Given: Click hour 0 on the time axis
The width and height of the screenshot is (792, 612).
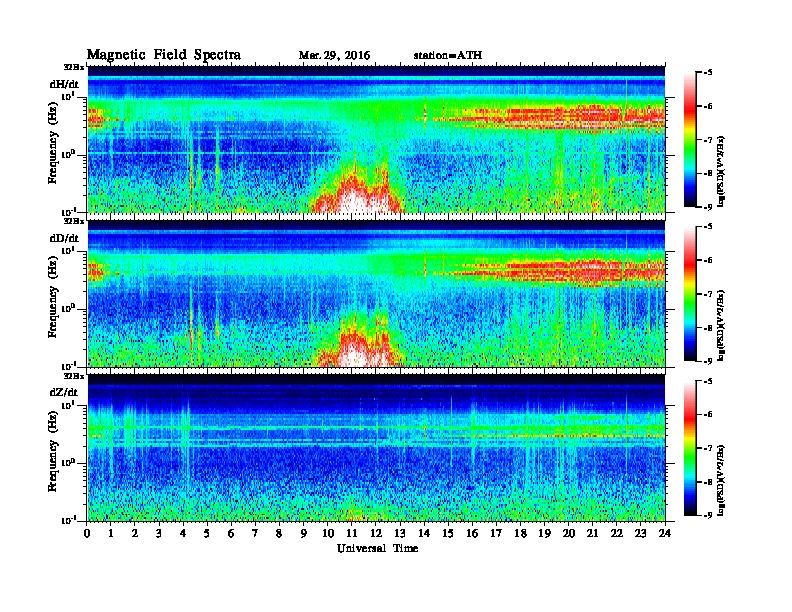Looking at the screenshot, I should pos(87,534).
